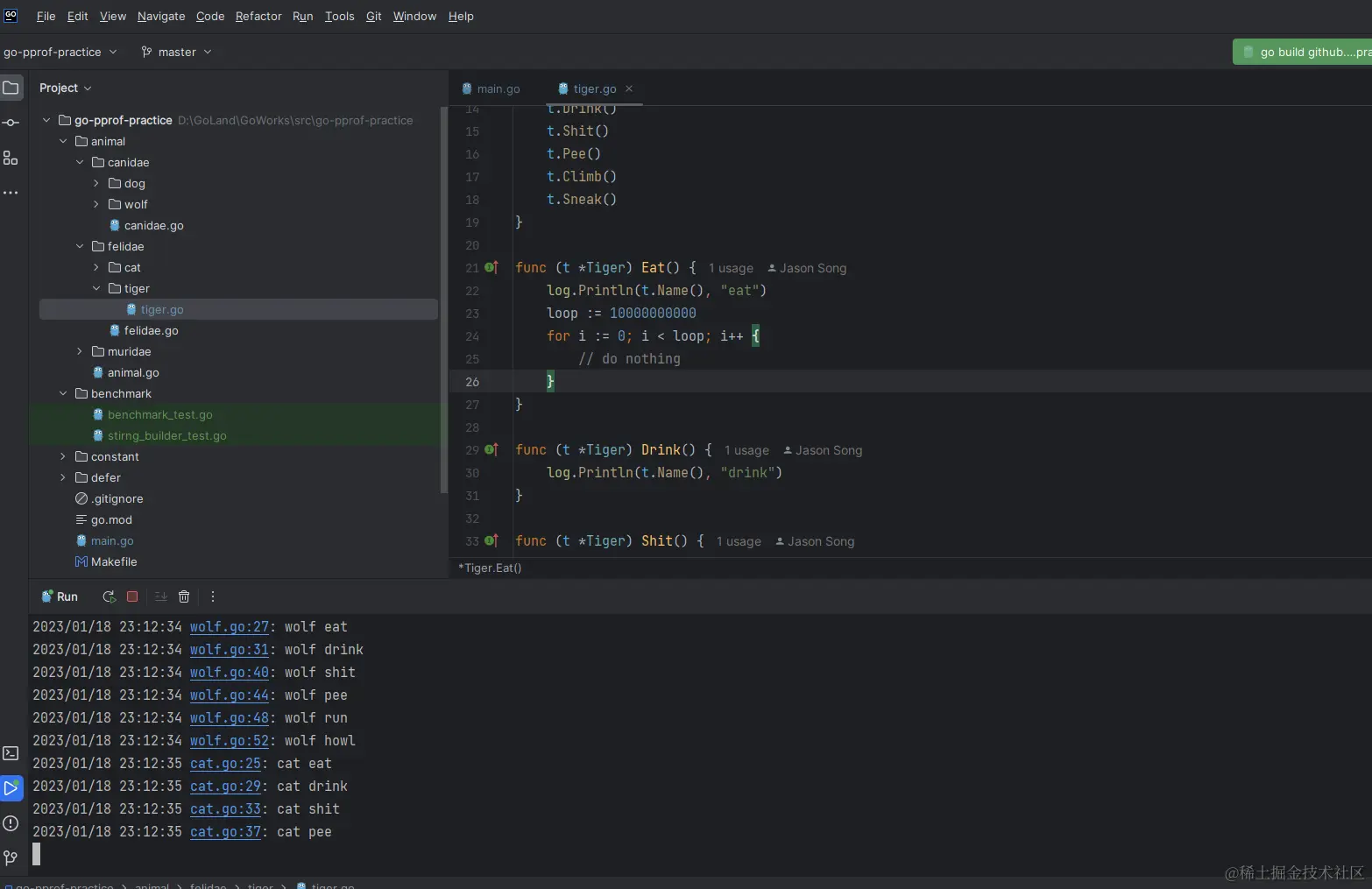Collapse the benchmark folder
This screenshot has width=1372, height=889.
(x=63, y=393)
